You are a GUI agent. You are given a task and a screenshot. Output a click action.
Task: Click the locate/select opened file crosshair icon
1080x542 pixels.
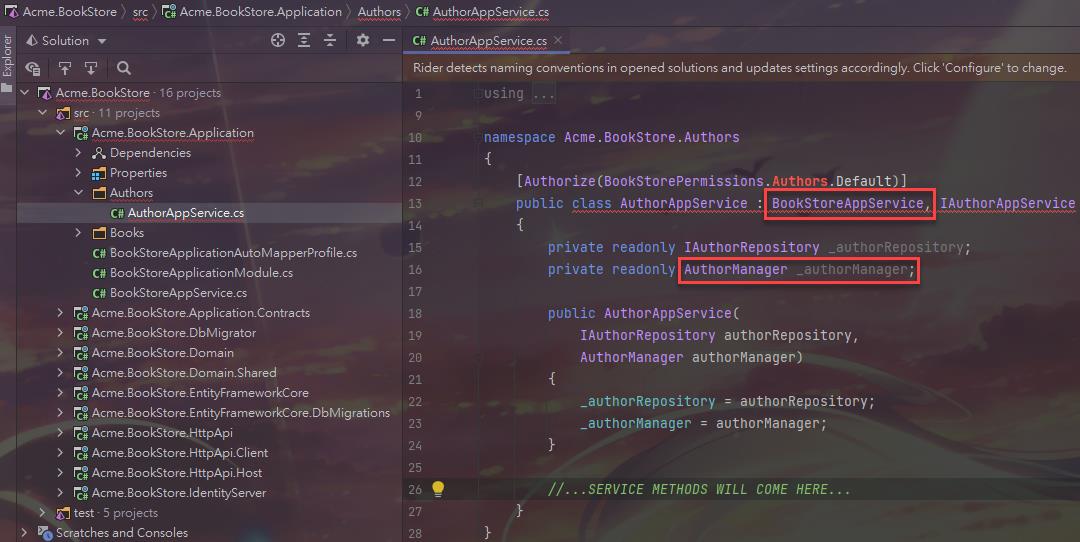tap(278, 40)
